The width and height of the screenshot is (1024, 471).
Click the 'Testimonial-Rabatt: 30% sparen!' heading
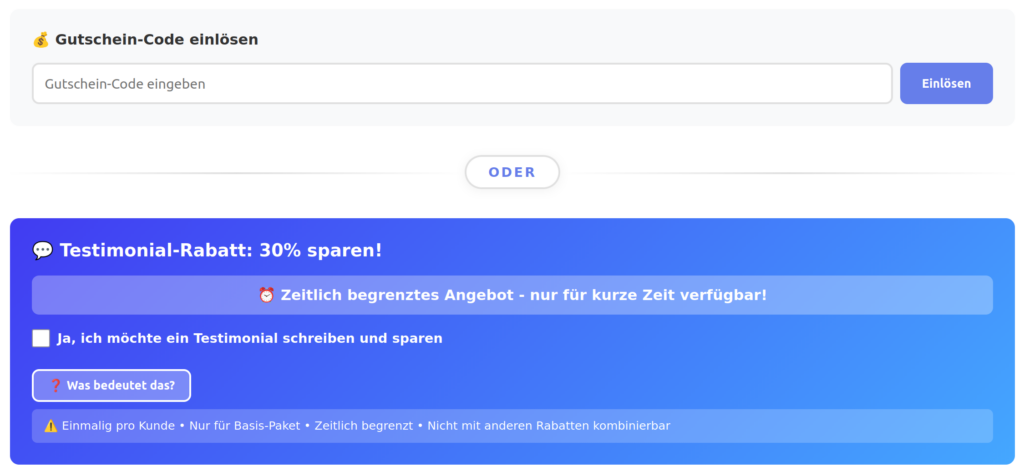[220, 250]
